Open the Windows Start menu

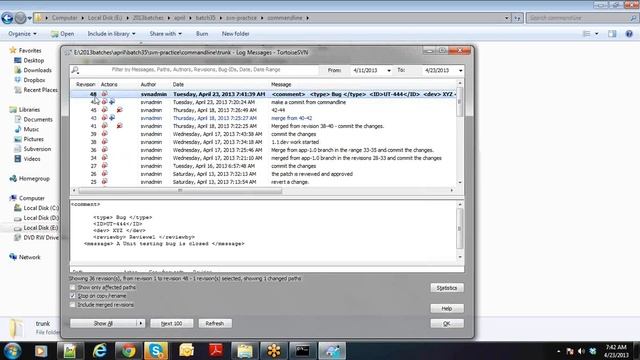coord(12,351)
